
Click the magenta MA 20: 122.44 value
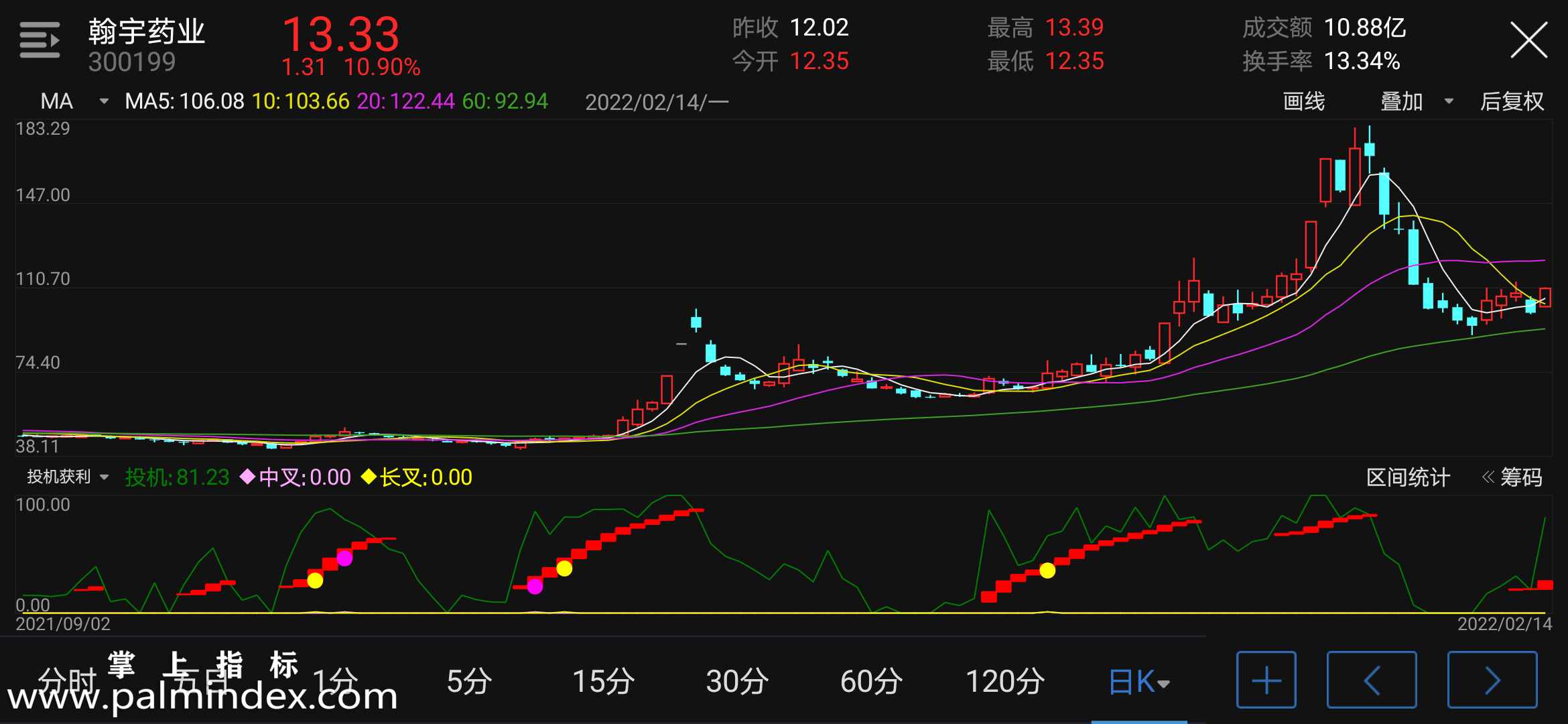click(405, 101)
